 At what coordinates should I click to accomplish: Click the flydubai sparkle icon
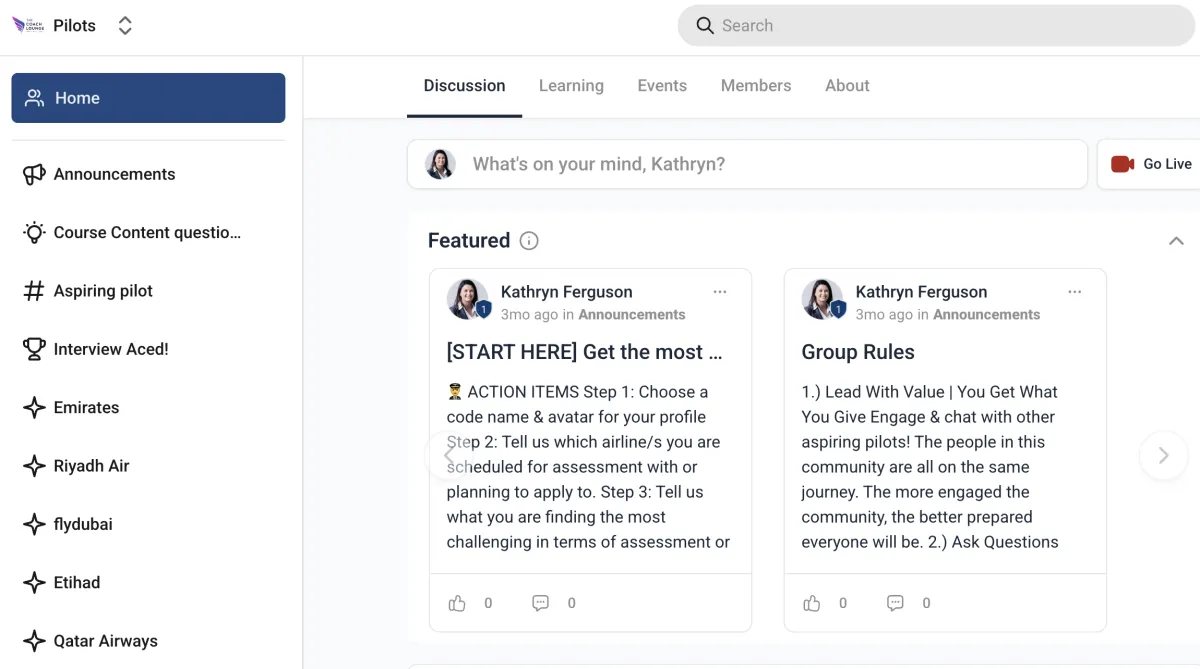point(34,524)
